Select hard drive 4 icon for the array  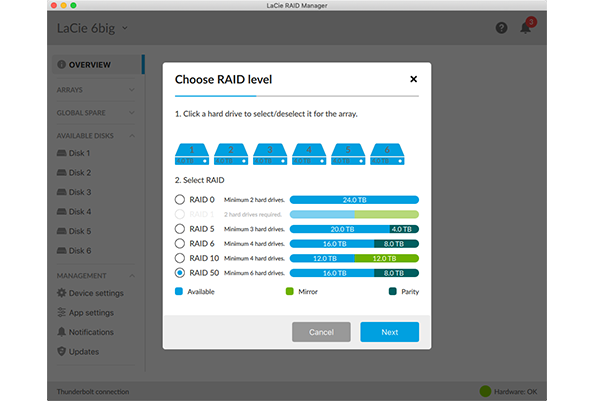(x=309, y=154)
